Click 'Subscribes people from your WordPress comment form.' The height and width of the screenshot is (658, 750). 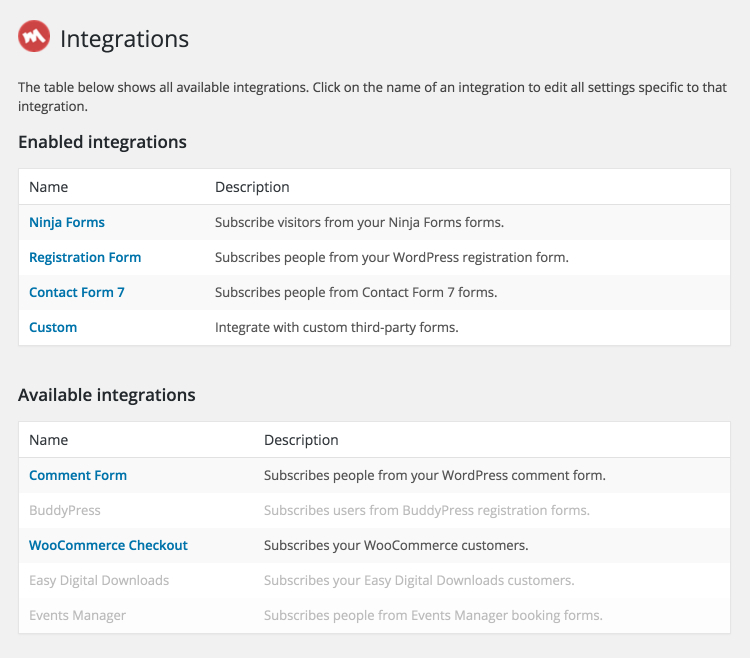point(435,475)
